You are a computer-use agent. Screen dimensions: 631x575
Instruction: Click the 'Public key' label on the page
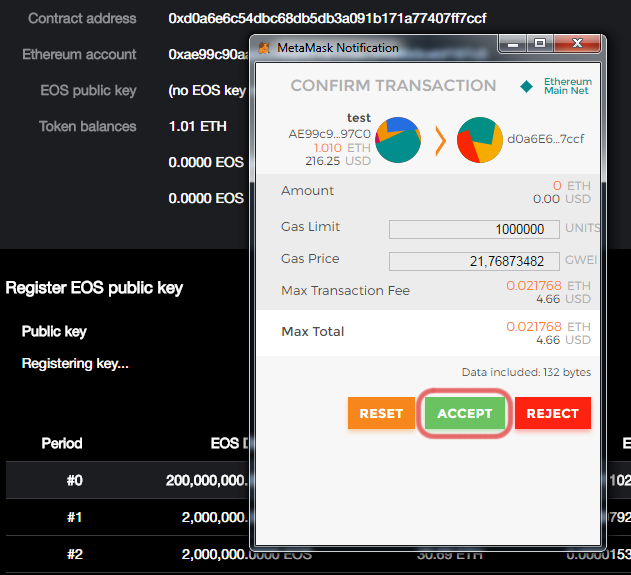click(x=54, y=332)
